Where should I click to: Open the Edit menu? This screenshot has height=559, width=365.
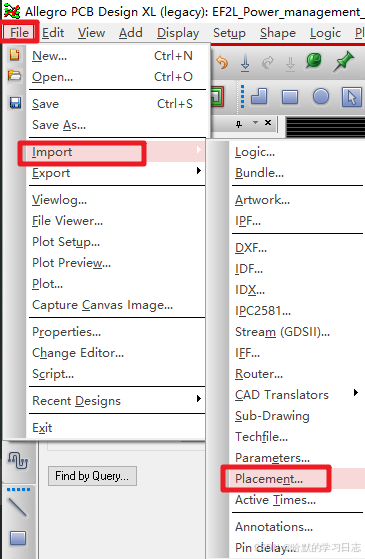53,33
